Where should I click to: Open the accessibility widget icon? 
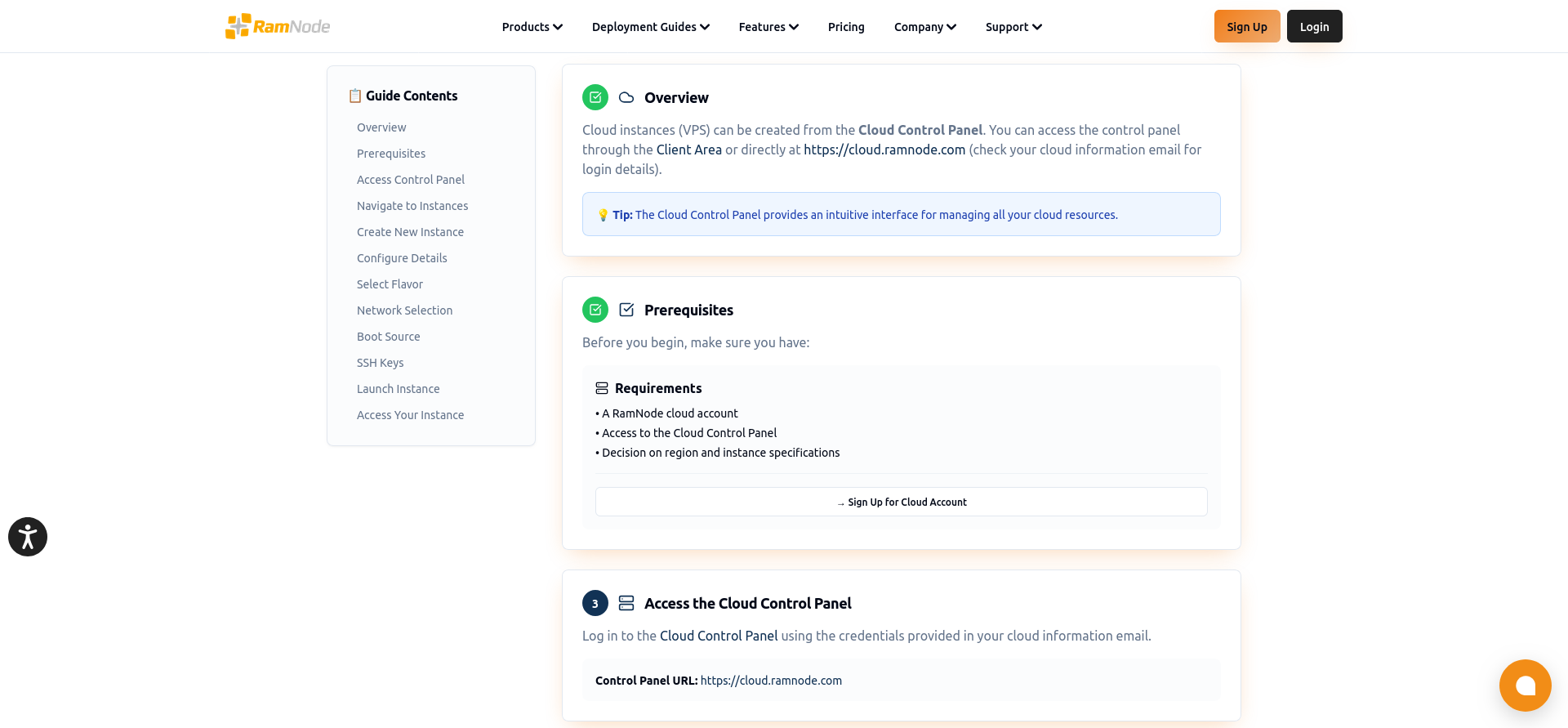click(x=28, y=537)
